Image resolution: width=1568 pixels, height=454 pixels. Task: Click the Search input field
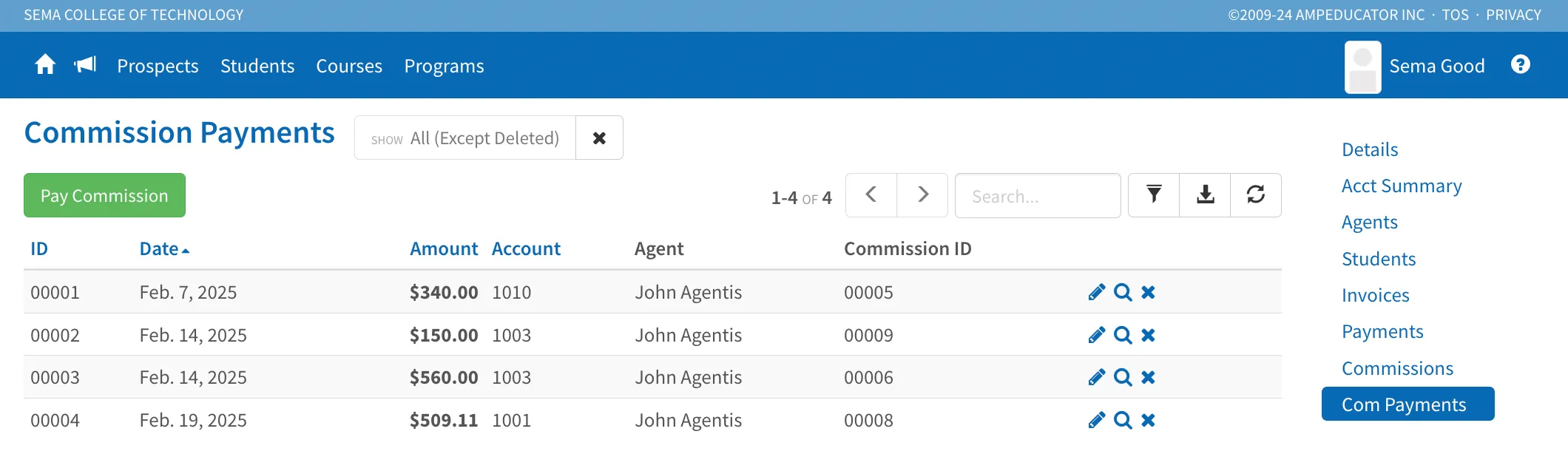pyautogui.click(x=1038, y=195)
